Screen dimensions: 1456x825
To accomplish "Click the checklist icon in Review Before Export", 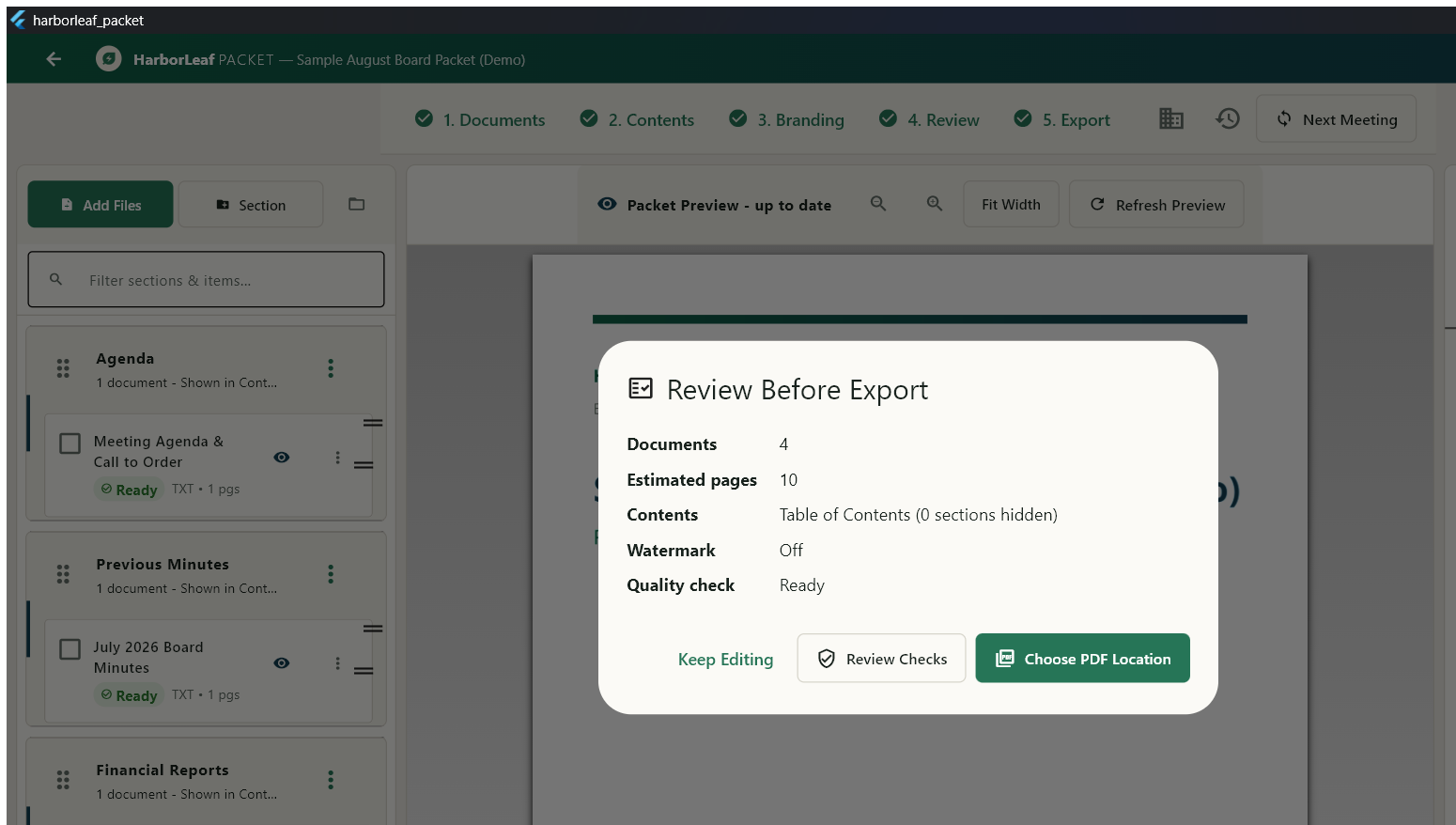I will pos(641,388).
